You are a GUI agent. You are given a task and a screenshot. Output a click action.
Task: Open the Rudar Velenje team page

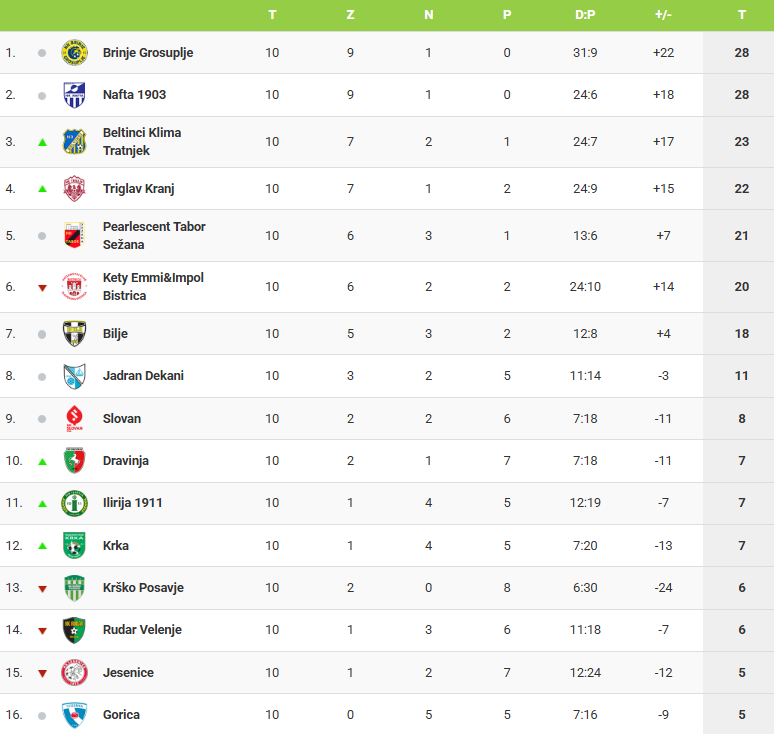click(142, 630)
